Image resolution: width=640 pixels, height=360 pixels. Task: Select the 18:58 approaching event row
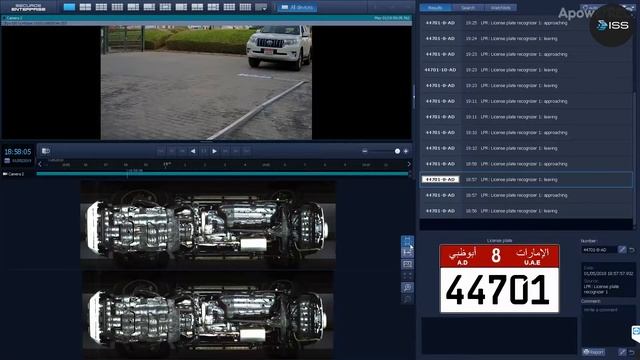526,164
